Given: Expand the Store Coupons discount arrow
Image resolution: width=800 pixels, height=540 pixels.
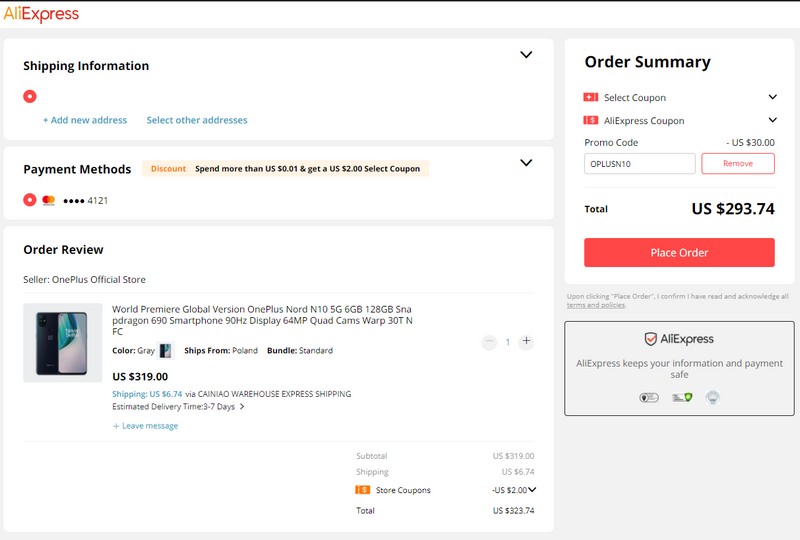Looking at the screenshot, I should (532, 489).
